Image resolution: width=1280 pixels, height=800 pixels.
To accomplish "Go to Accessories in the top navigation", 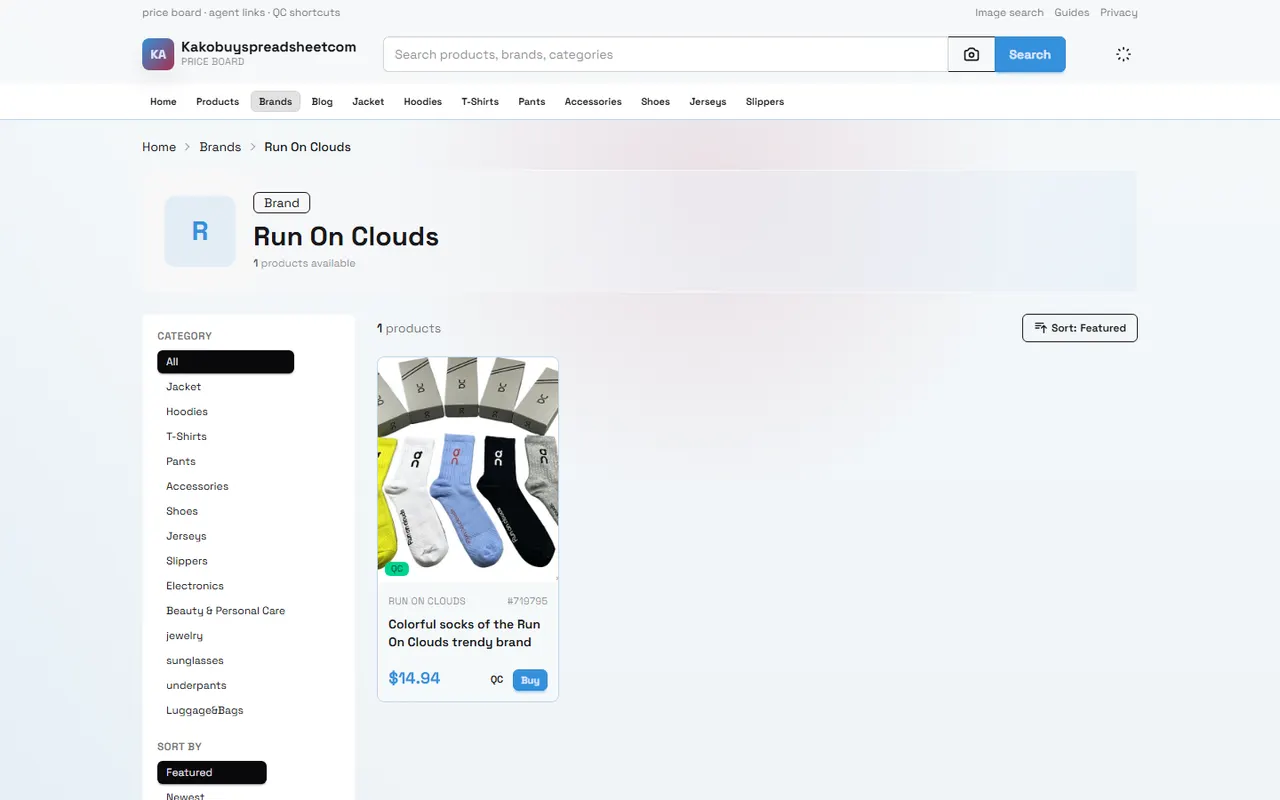I will click(593, 101).
